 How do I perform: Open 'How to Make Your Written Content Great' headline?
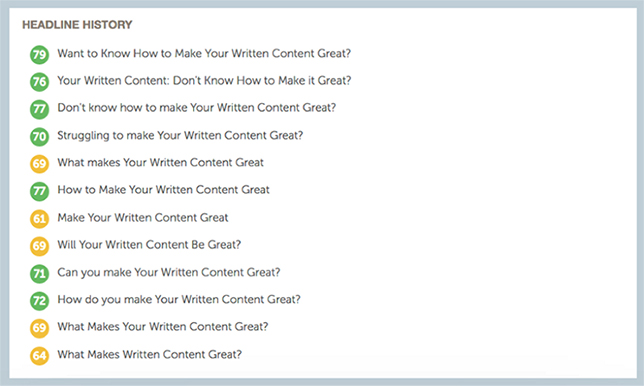tap(163, 190)
